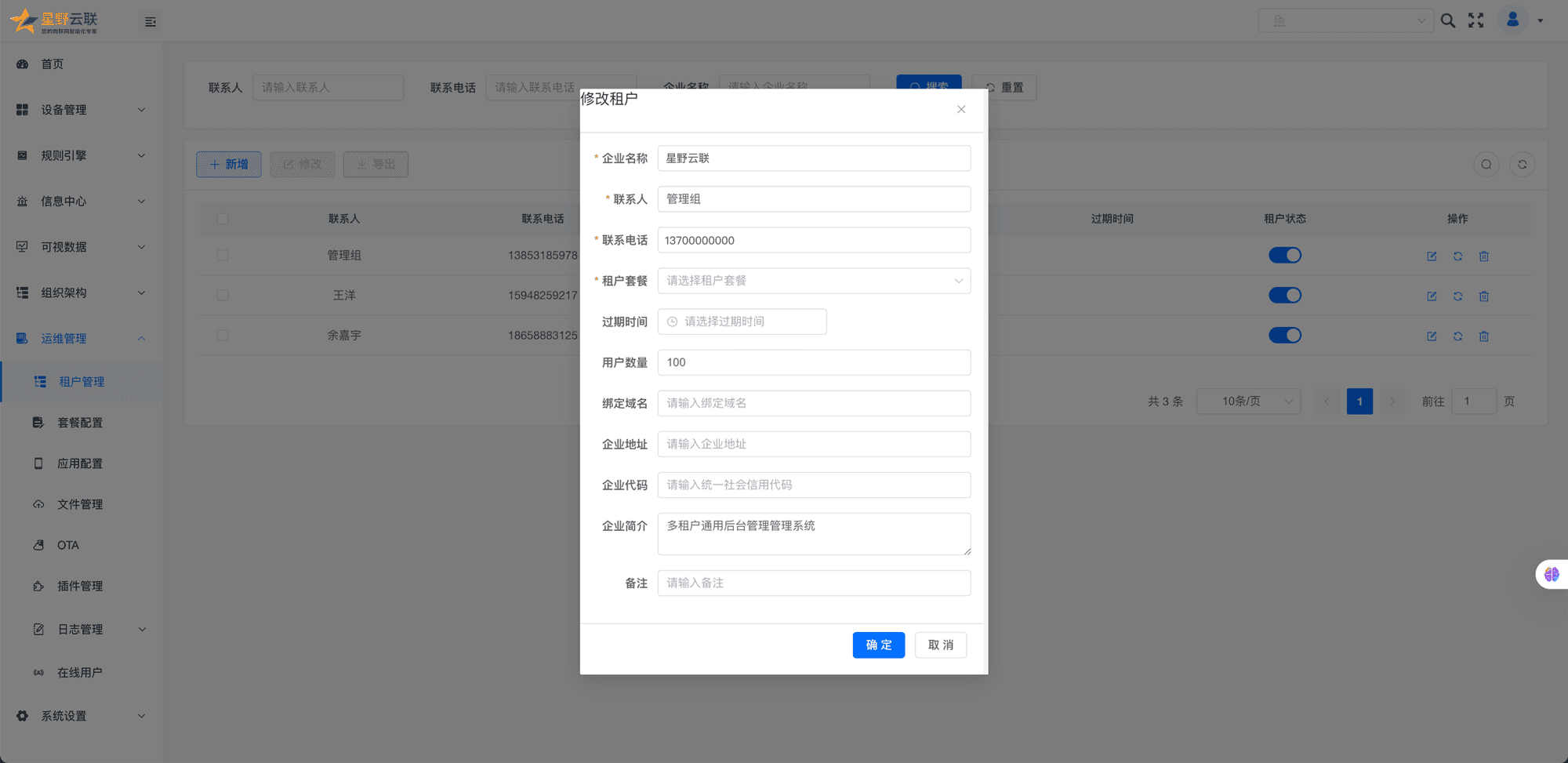Toggle tenant status switch for 管理组
1568x763 pixels.
pos(1284,256)
